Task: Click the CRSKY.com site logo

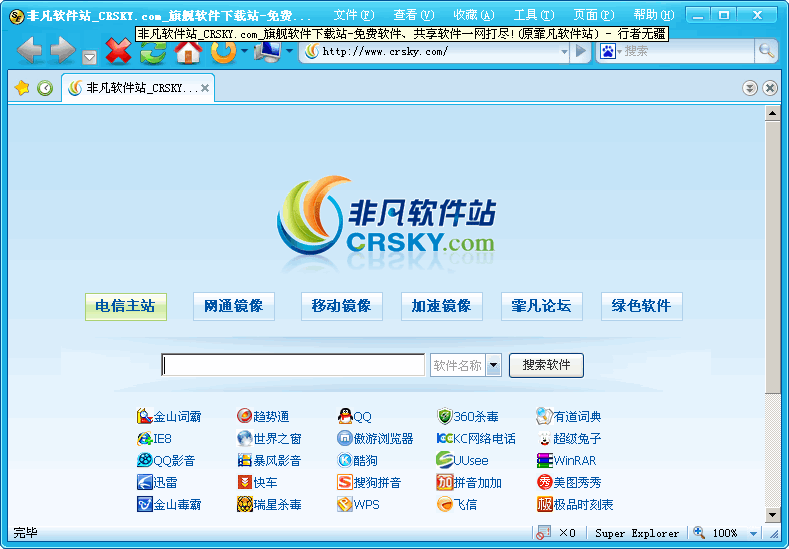Action: (386, 215)
